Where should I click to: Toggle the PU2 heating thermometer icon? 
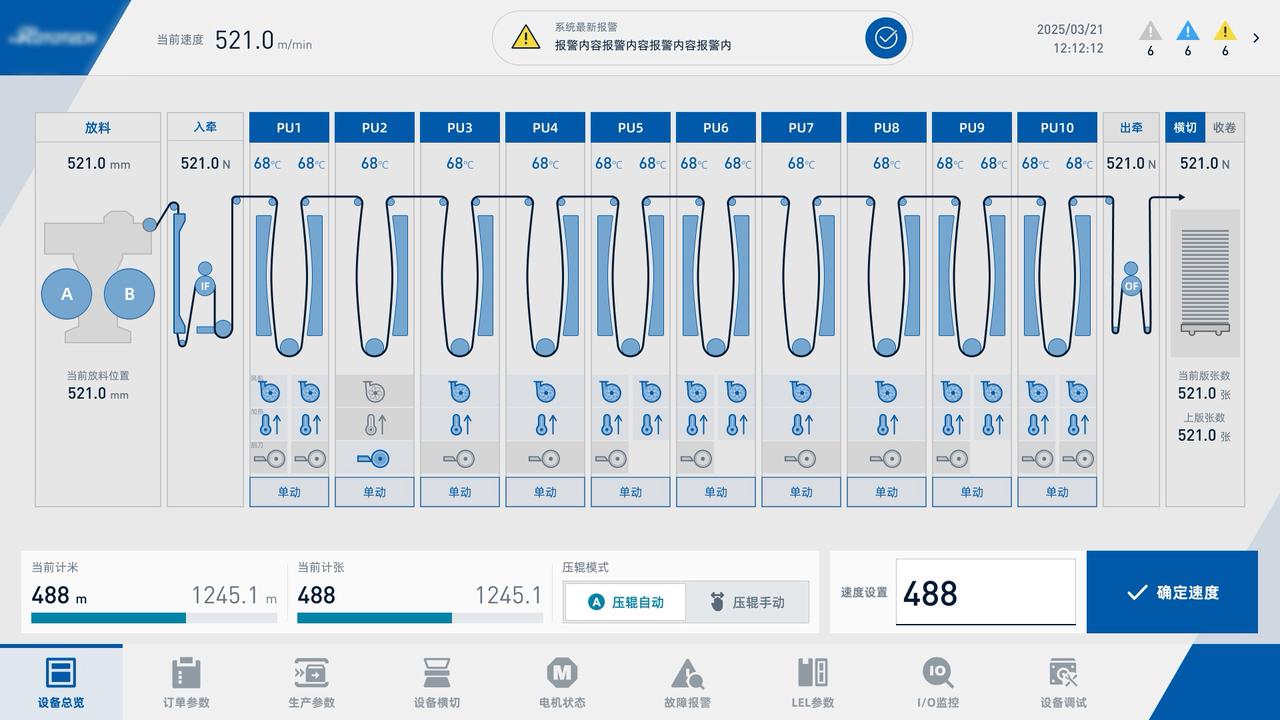coord(374,425)
